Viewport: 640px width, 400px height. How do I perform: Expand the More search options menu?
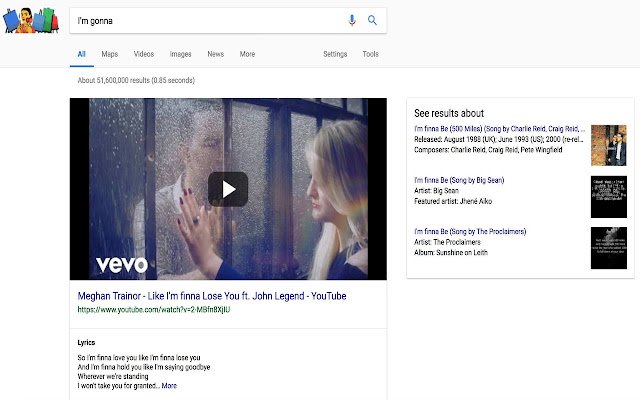tap(247, 54)
